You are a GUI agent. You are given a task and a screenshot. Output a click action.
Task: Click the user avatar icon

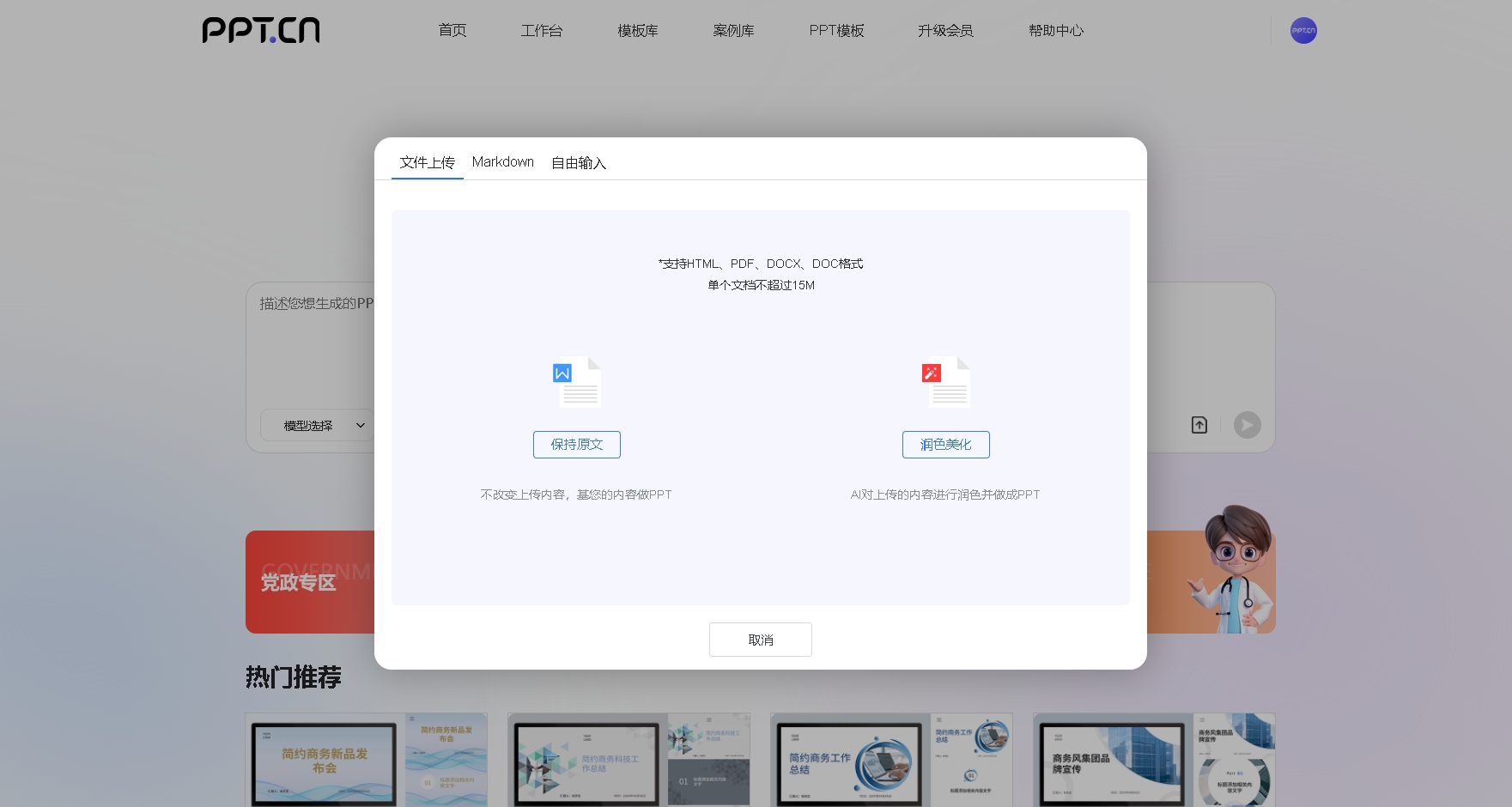click(x=1303, y=31)
